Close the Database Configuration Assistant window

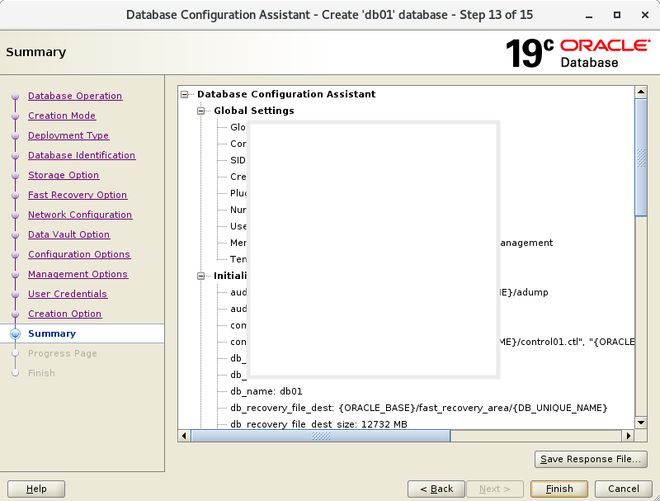[645, 15]
